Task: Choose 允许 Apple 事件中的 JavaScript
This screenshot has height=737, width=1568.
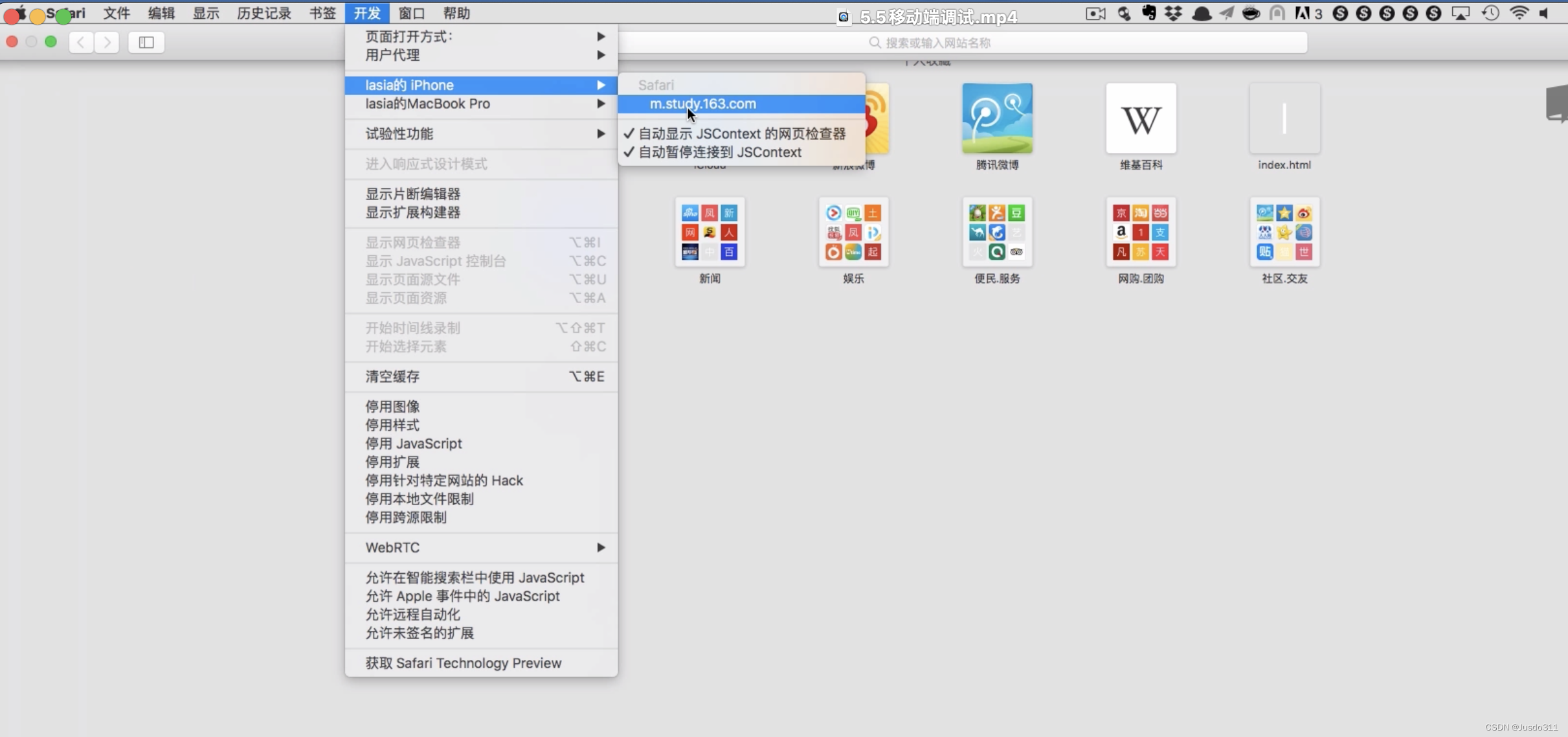Action: (x=481, y=596)
